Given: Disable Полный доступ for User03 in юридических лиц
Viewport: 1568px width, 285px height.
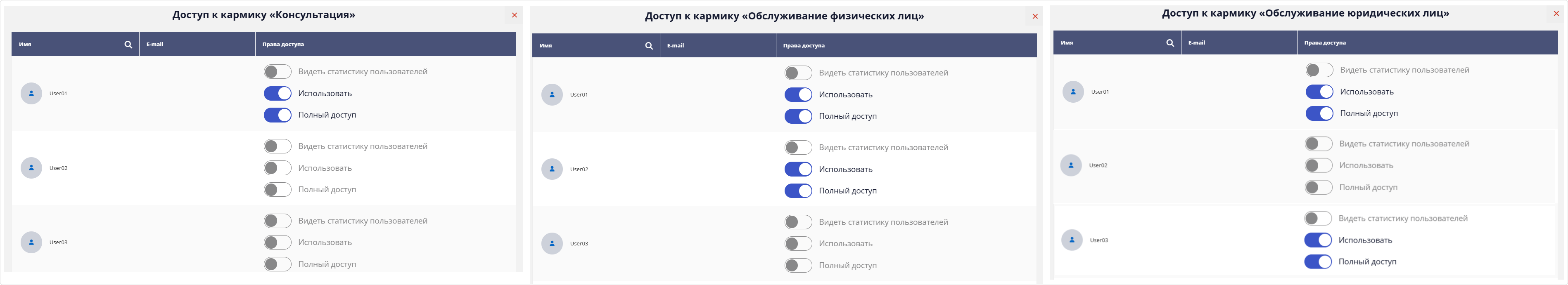Looking at the screenshot, I should click(1319, 262).
